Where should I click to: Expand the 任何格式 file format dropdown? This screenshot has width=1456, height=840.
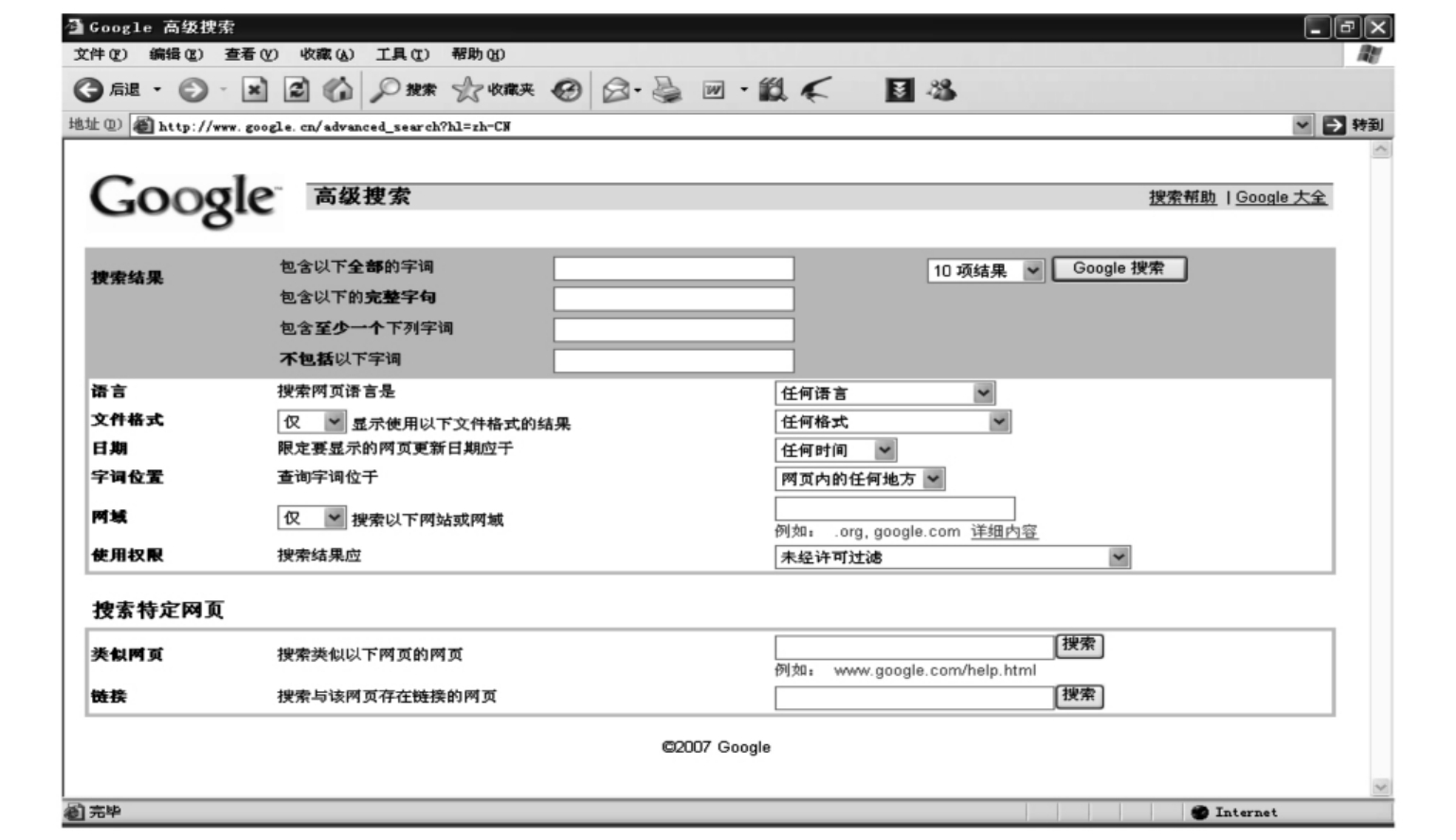893,422
